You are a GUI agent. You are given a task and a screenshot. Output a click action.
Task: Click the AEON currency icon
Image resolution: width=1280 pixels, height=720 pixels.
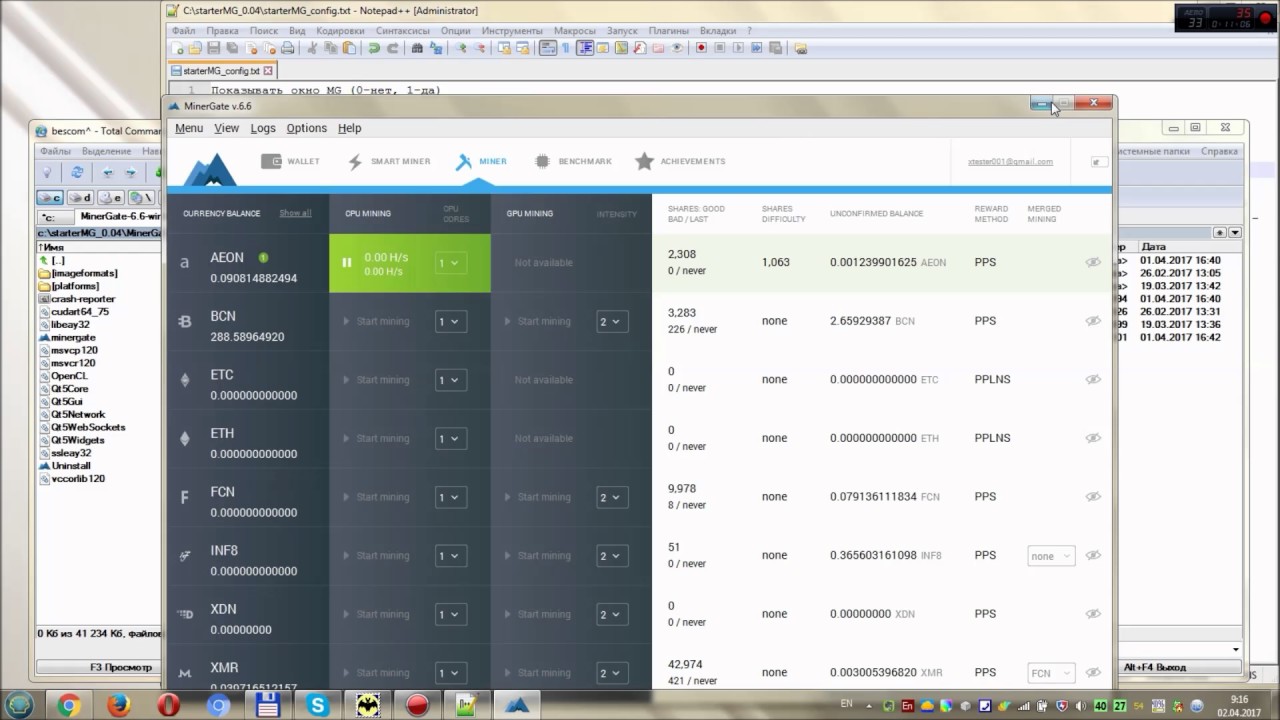(184, 263)
